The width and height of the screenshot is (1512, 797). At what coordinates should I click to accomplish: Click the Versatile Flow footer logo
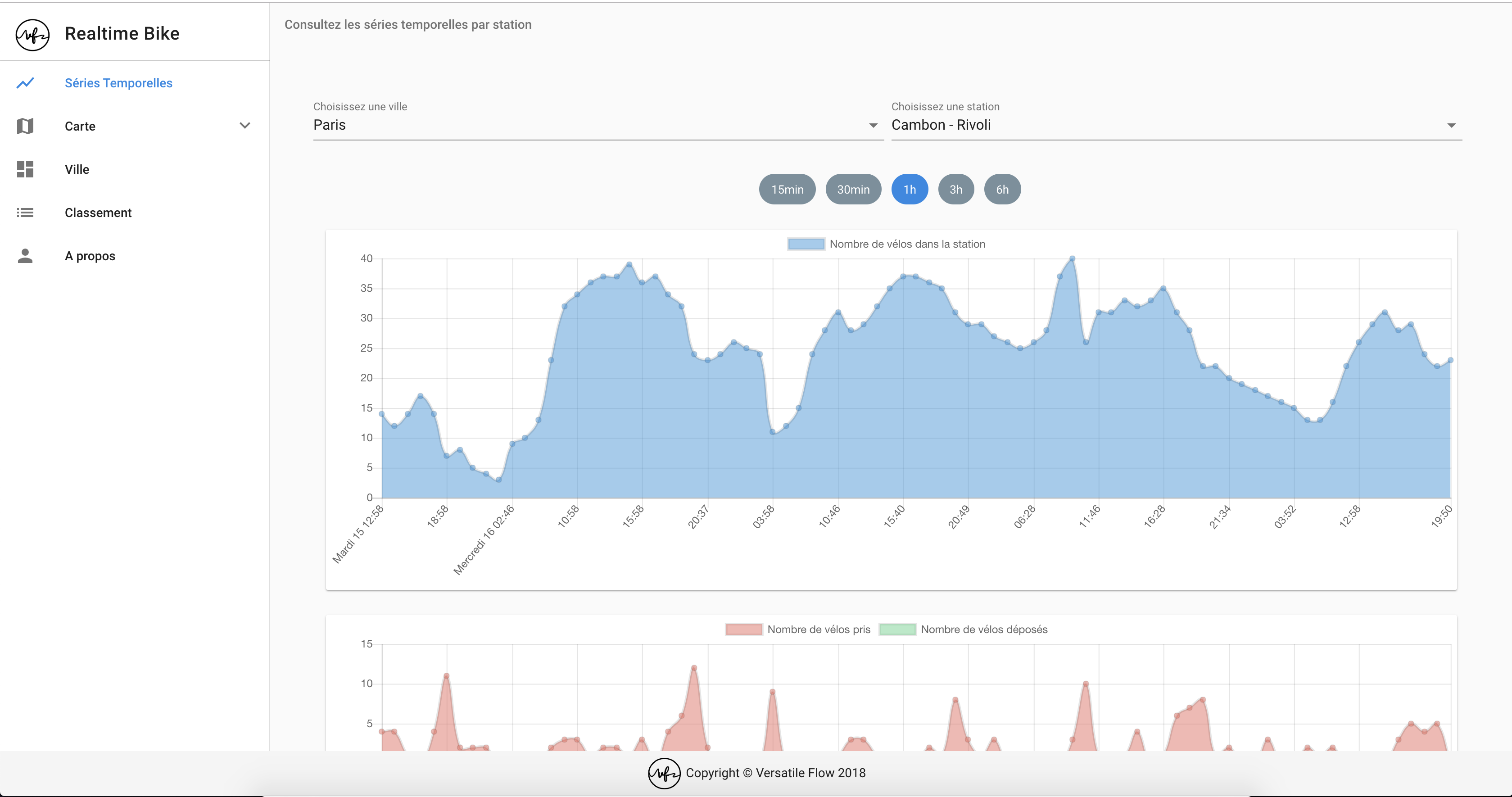coord(664,773)
